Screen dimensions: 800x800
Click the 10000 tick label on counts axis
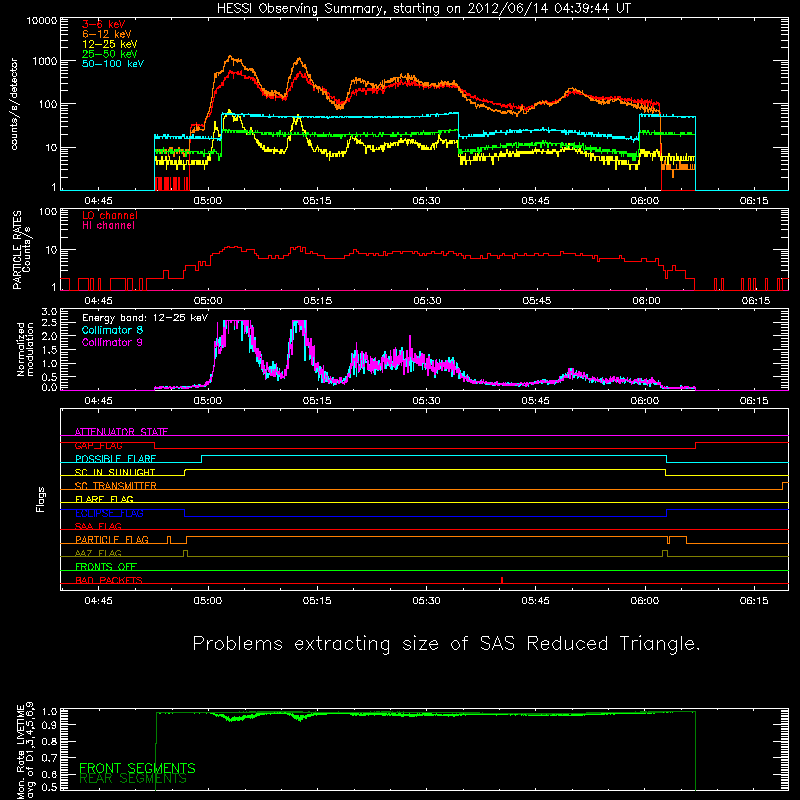point(42,20)
